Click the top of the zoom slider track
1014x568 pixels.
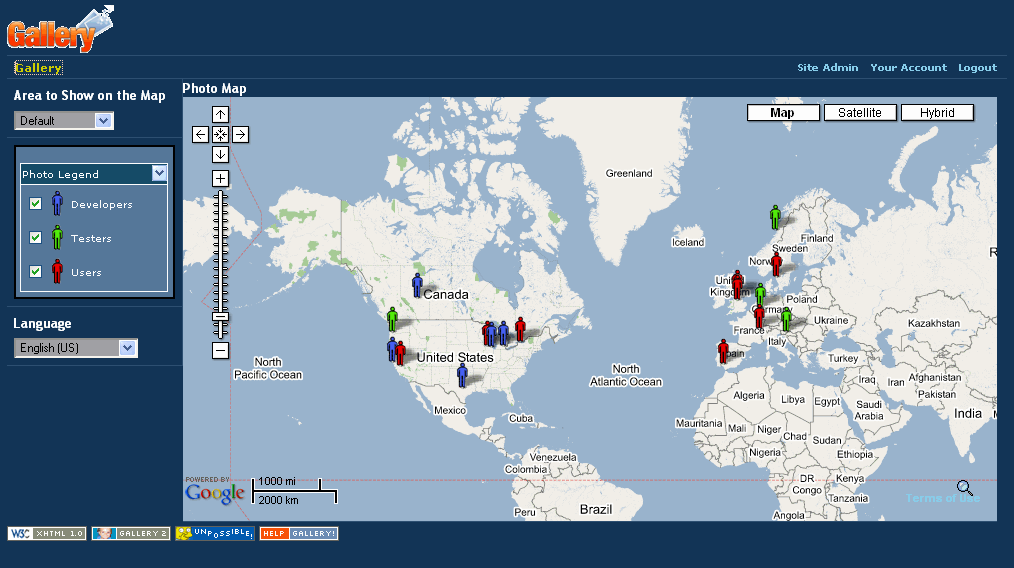click(x=221, y=194)
